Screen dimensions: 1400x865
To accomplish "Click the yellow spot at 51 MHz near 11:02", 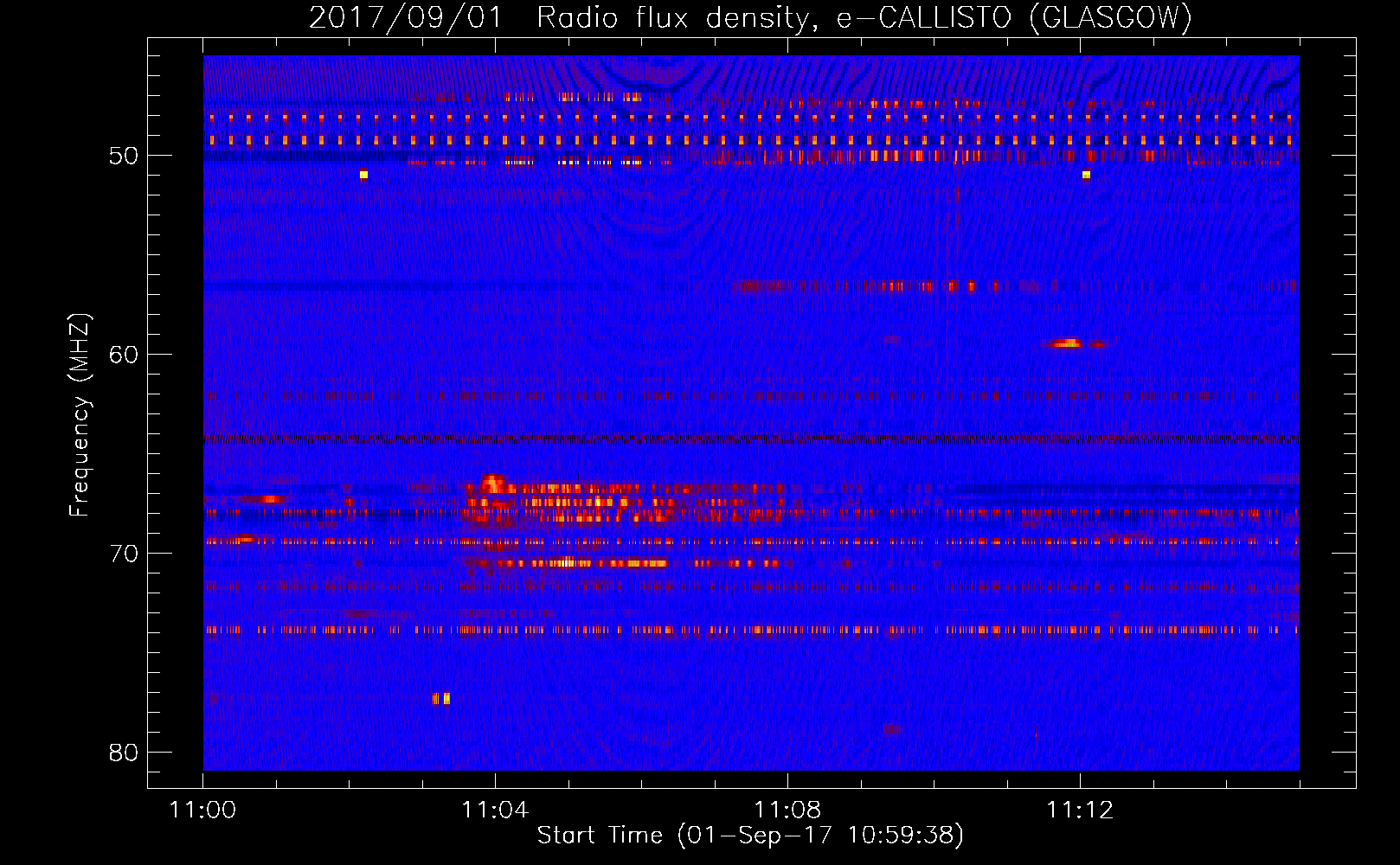I will point(363,175).
